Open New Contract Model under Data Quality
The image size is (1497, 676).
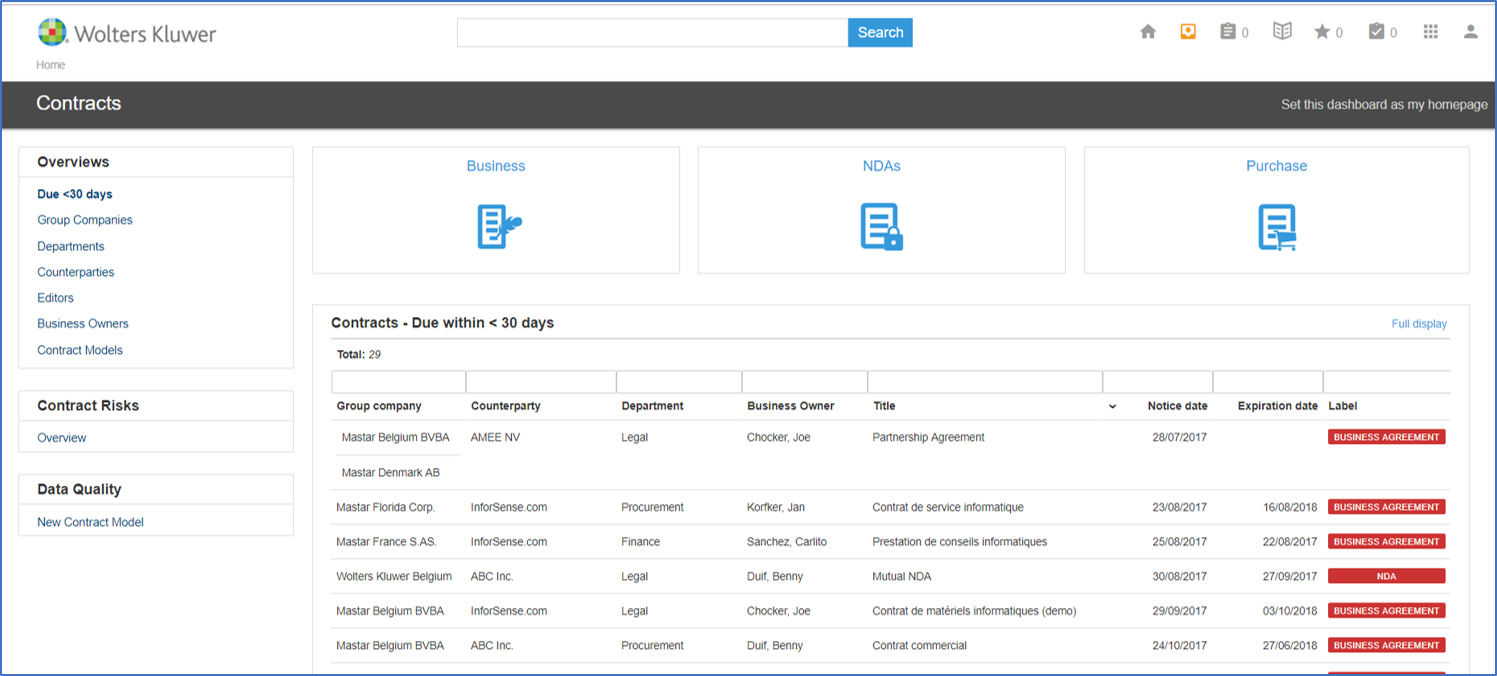click(x=91, y=522)
